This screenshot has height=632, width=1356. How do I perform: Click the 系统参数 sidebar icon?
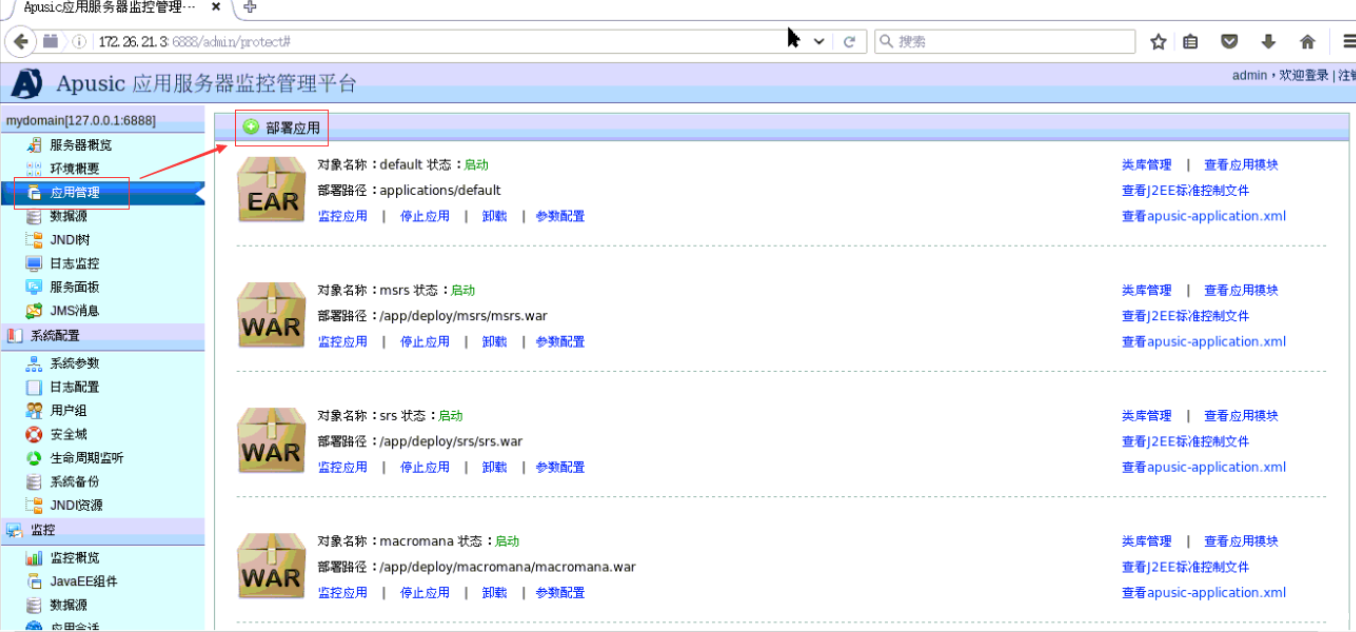(34, 363)
